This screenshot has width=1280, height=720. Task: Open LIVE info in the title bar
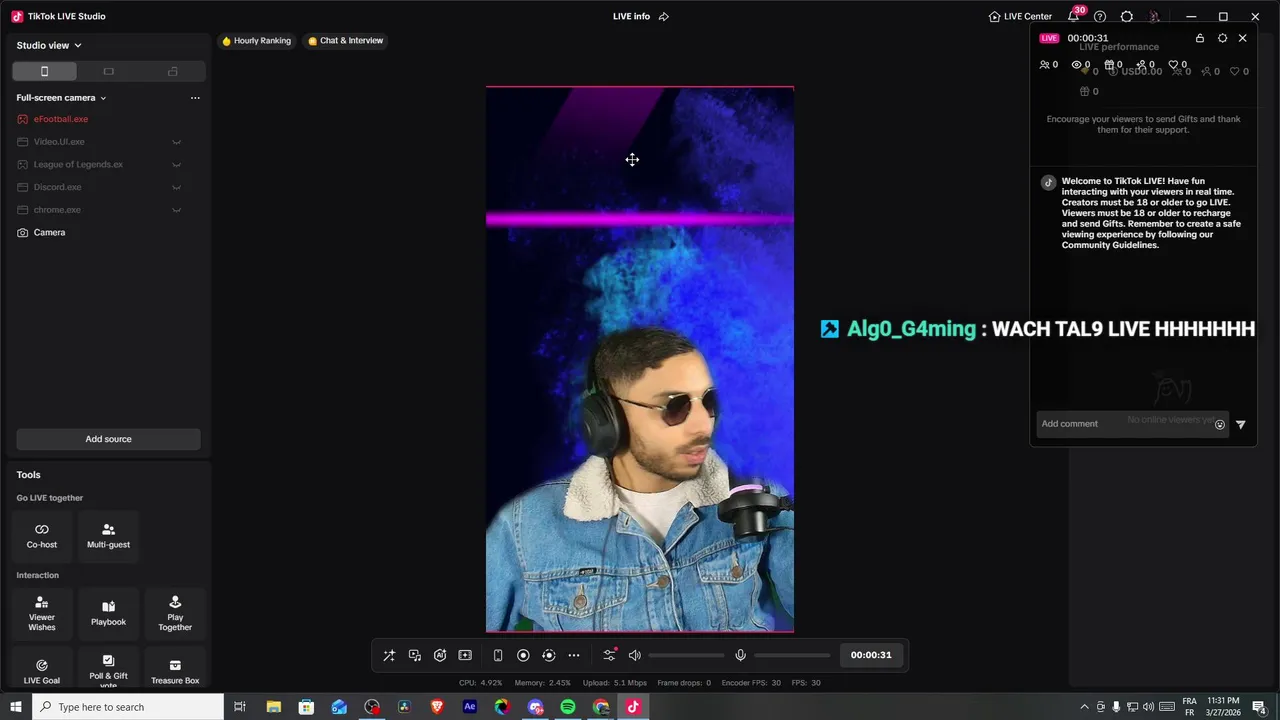click(x=631, y=16)
